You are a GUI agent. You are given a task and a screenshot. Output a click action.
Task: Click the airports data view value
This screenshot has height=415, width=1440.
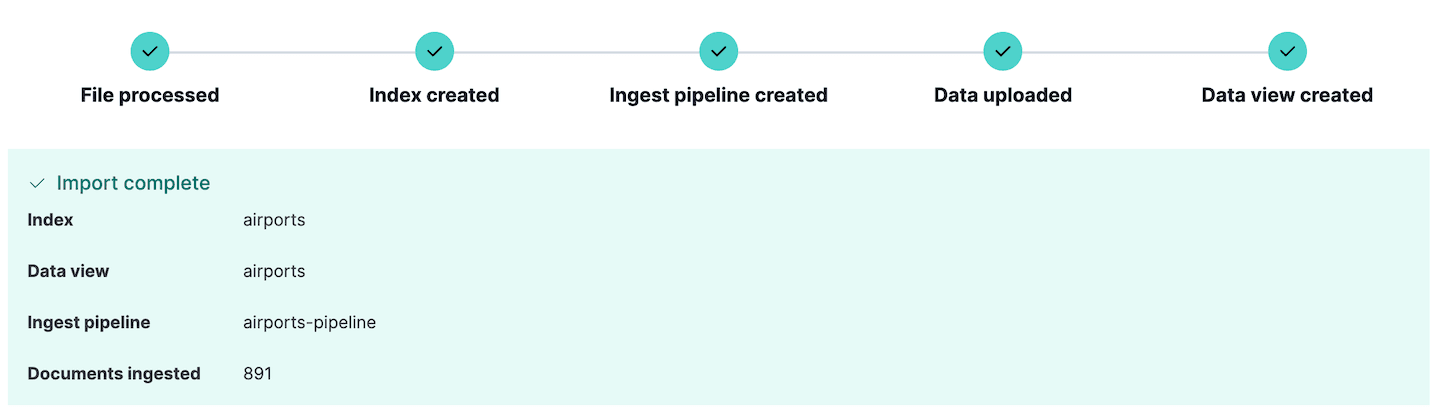tap(274, 271)
